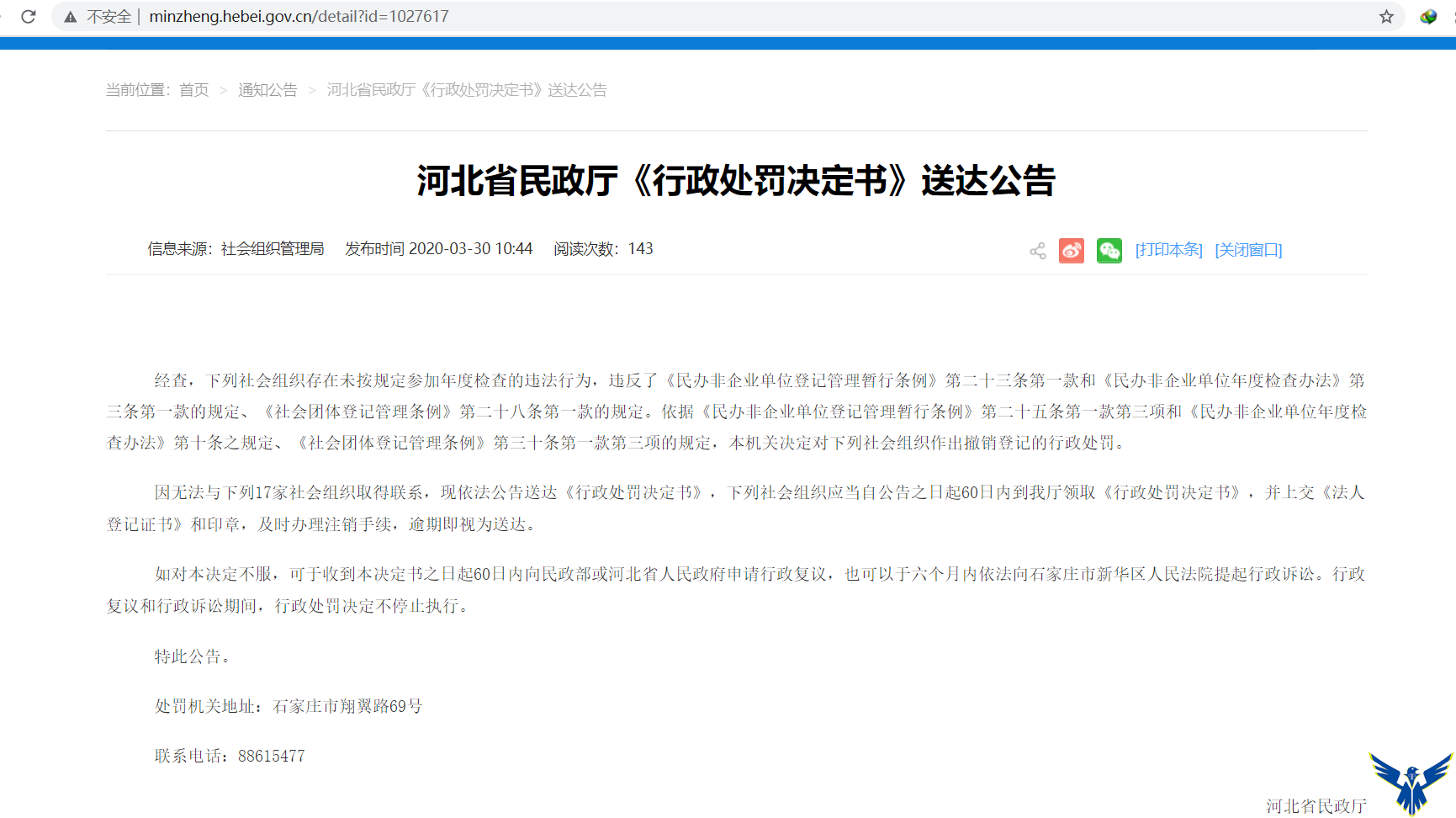This screenshot has height=818, width=1456.
Task: Click the publish time 2020-03-30 10:44
Action: (471, 249)
